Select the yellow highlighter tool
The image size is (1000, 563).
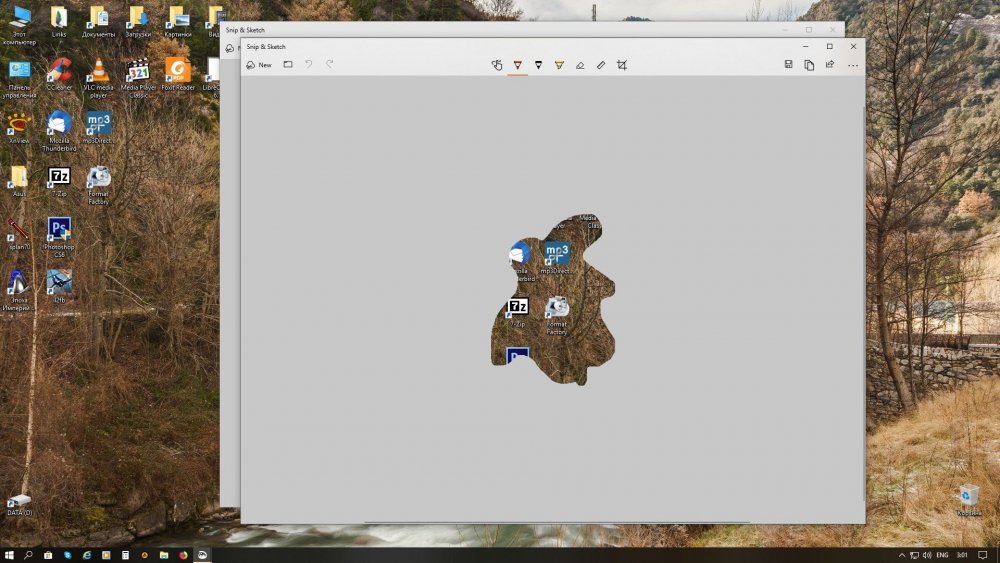tap(559, 65)
